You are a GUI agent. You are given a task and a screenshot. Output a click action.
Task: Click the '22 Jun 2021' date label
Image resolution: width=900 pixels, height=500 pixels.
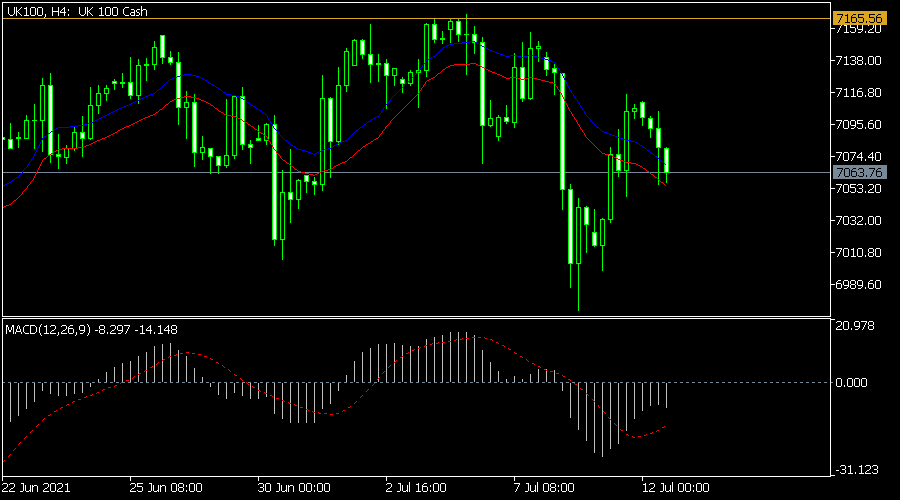click(36, 487)
